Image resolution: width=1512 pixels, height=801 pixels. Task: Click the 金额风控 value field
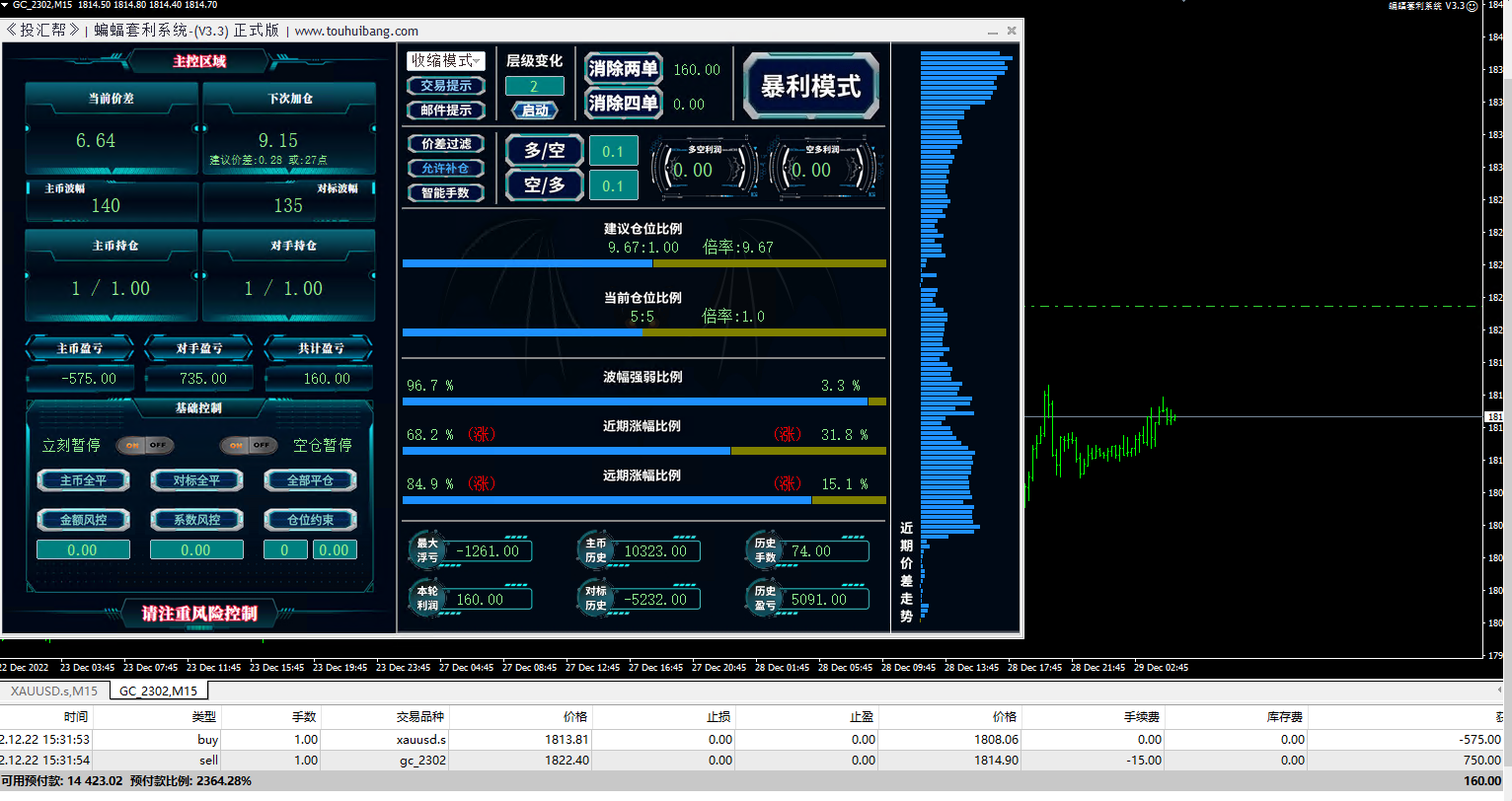(x=83, y=549)
